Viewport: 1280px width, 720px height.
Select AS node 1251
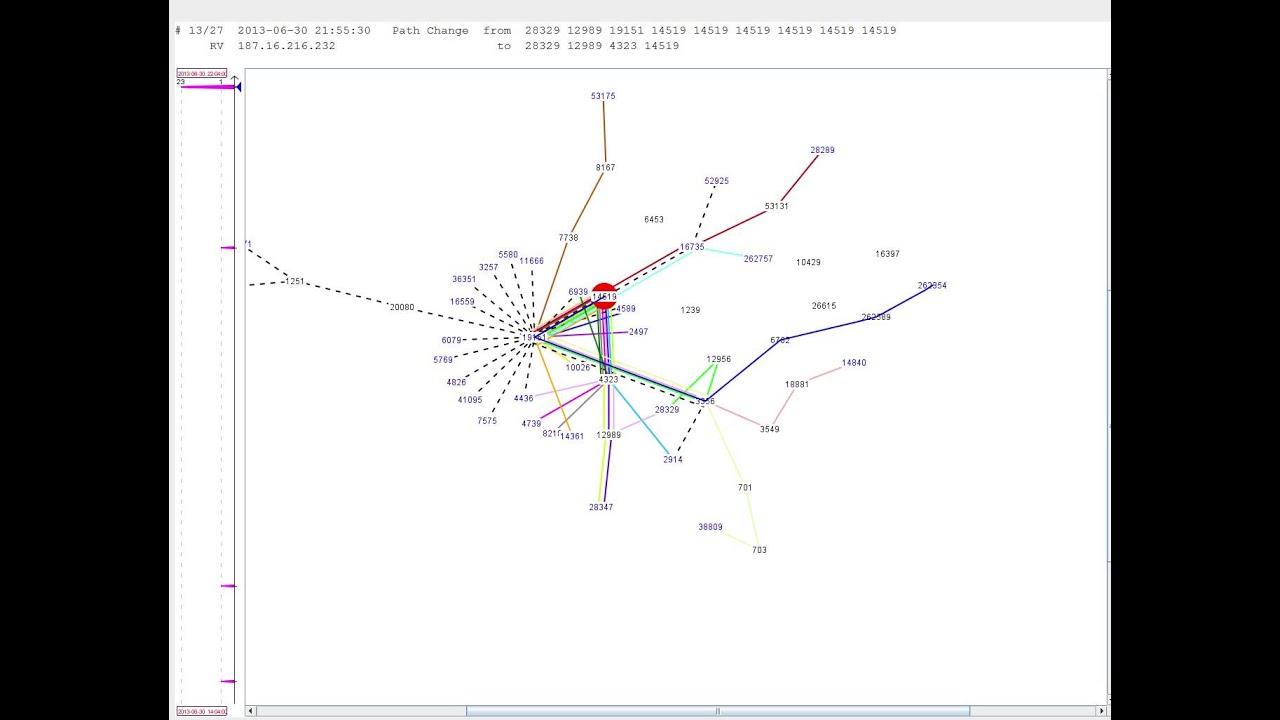point(294,281)
